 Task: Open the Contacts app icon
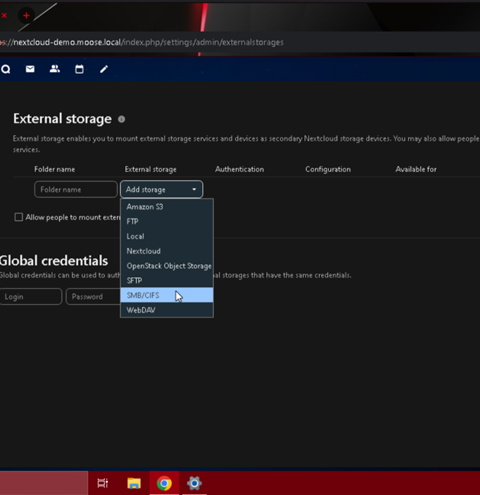(x=55, y=69)
